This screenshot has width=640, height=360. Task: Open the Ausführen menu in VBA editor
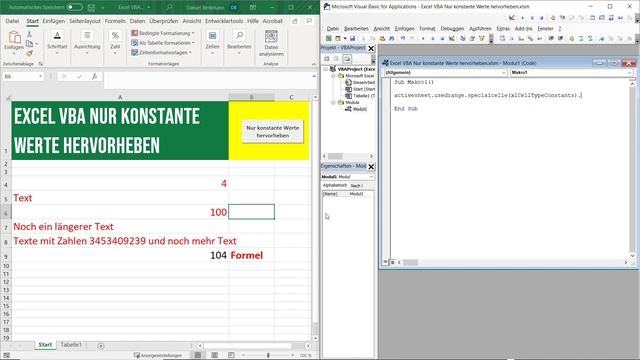coord(480,29)
